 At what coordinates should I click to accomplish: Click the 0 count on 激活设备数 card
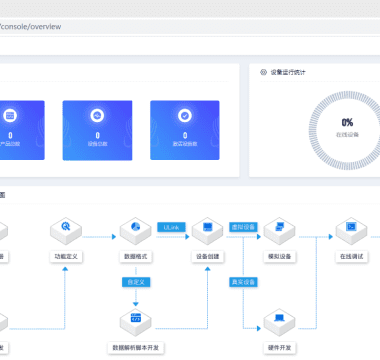[185, 135]
